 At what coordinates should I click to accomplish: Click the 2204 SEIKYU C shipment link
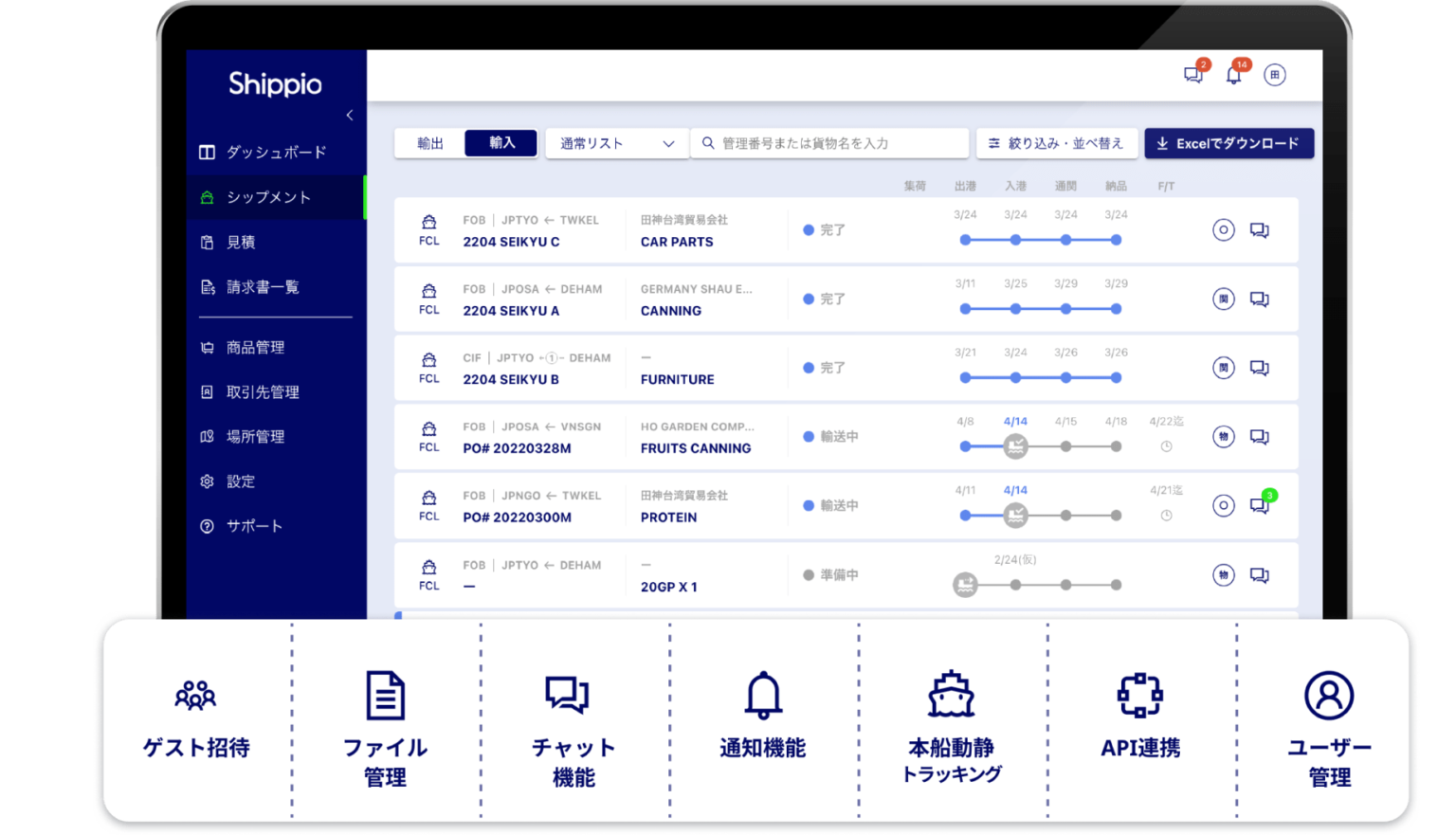coord(510,242)
